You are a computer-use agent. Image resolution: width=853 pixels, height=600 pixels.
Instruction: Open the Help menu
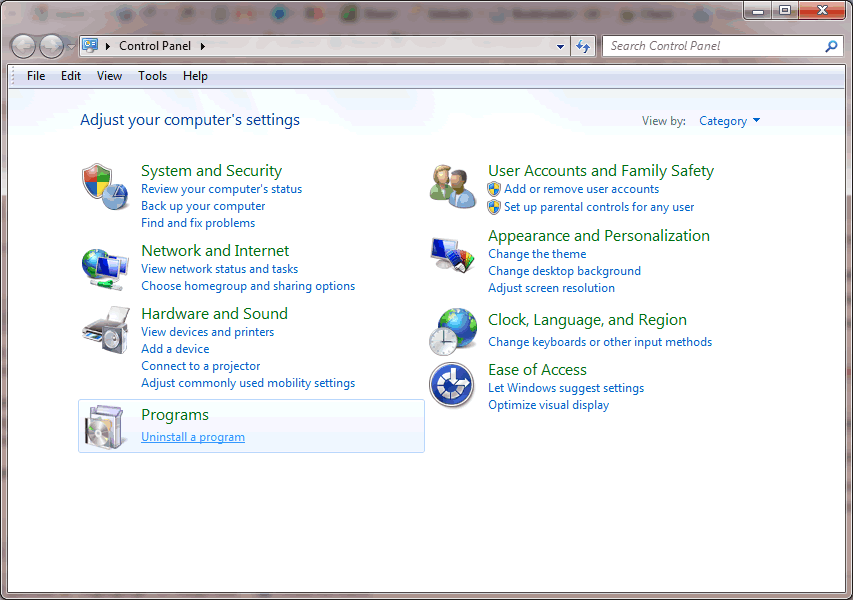pyautogui.click(x=195, y=76)
